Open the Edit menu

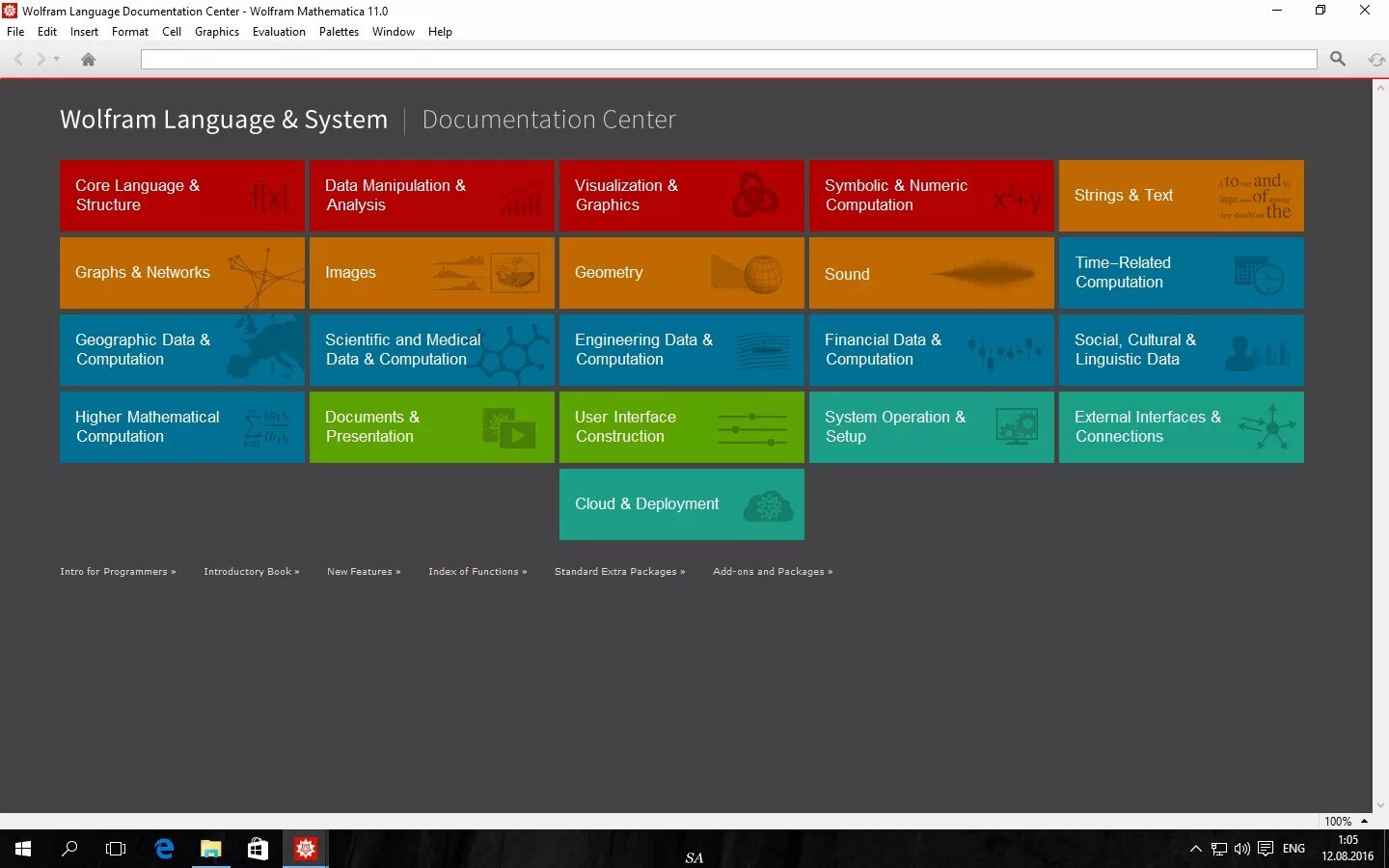tap(47, 32)
